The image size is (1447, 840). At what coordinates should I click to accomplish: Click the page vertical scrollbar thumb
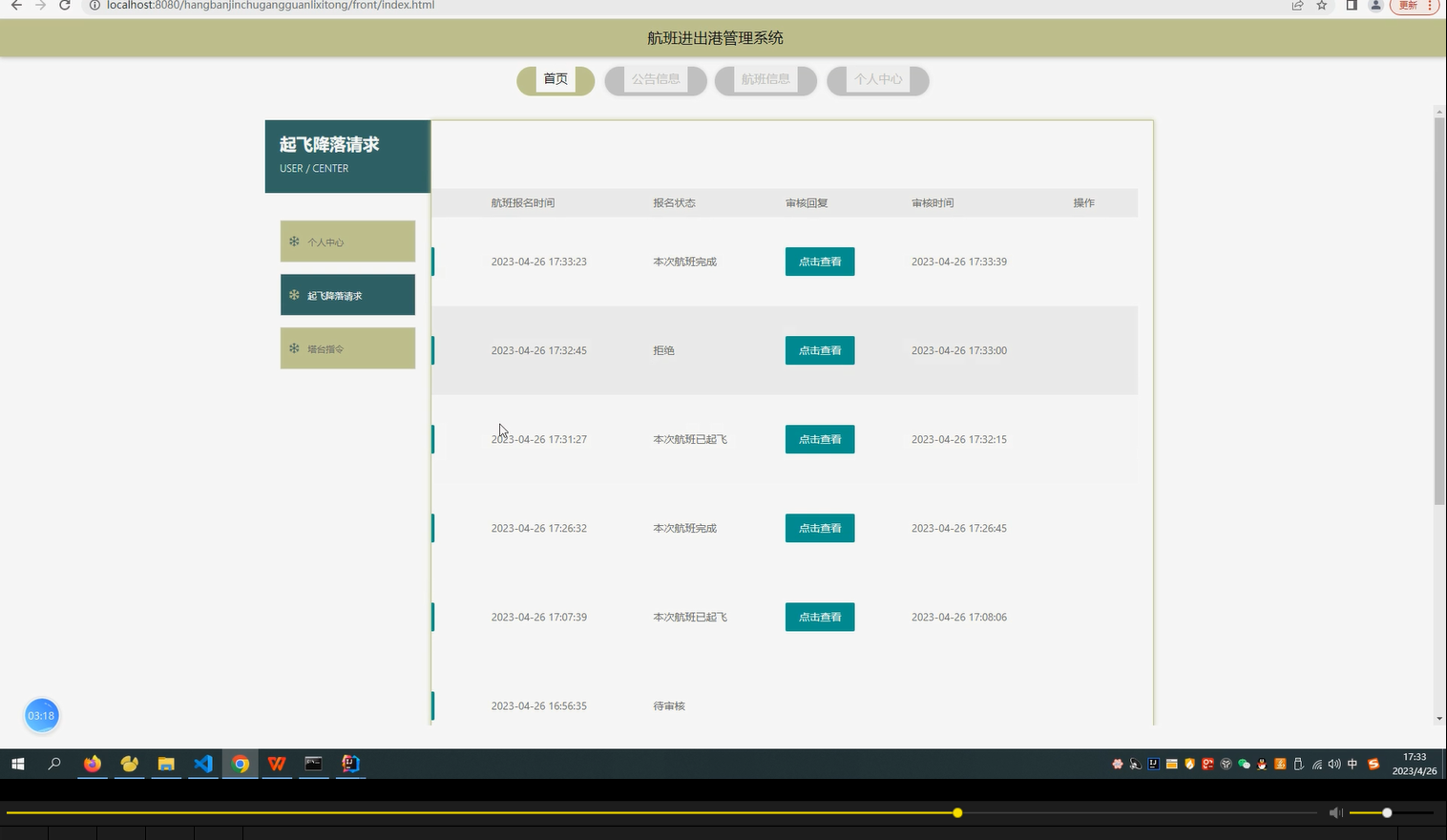pos(1439,310)
